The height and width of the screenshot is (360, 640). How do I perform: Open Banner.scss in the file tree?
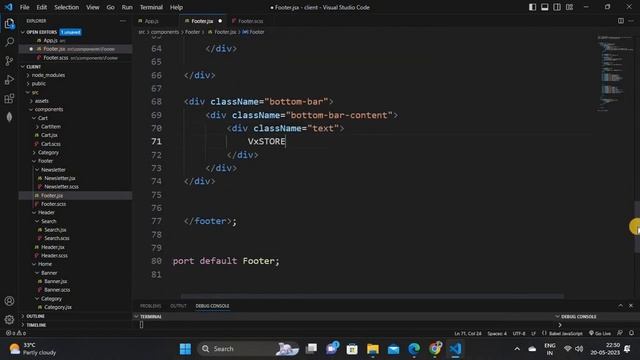(57, 290)
